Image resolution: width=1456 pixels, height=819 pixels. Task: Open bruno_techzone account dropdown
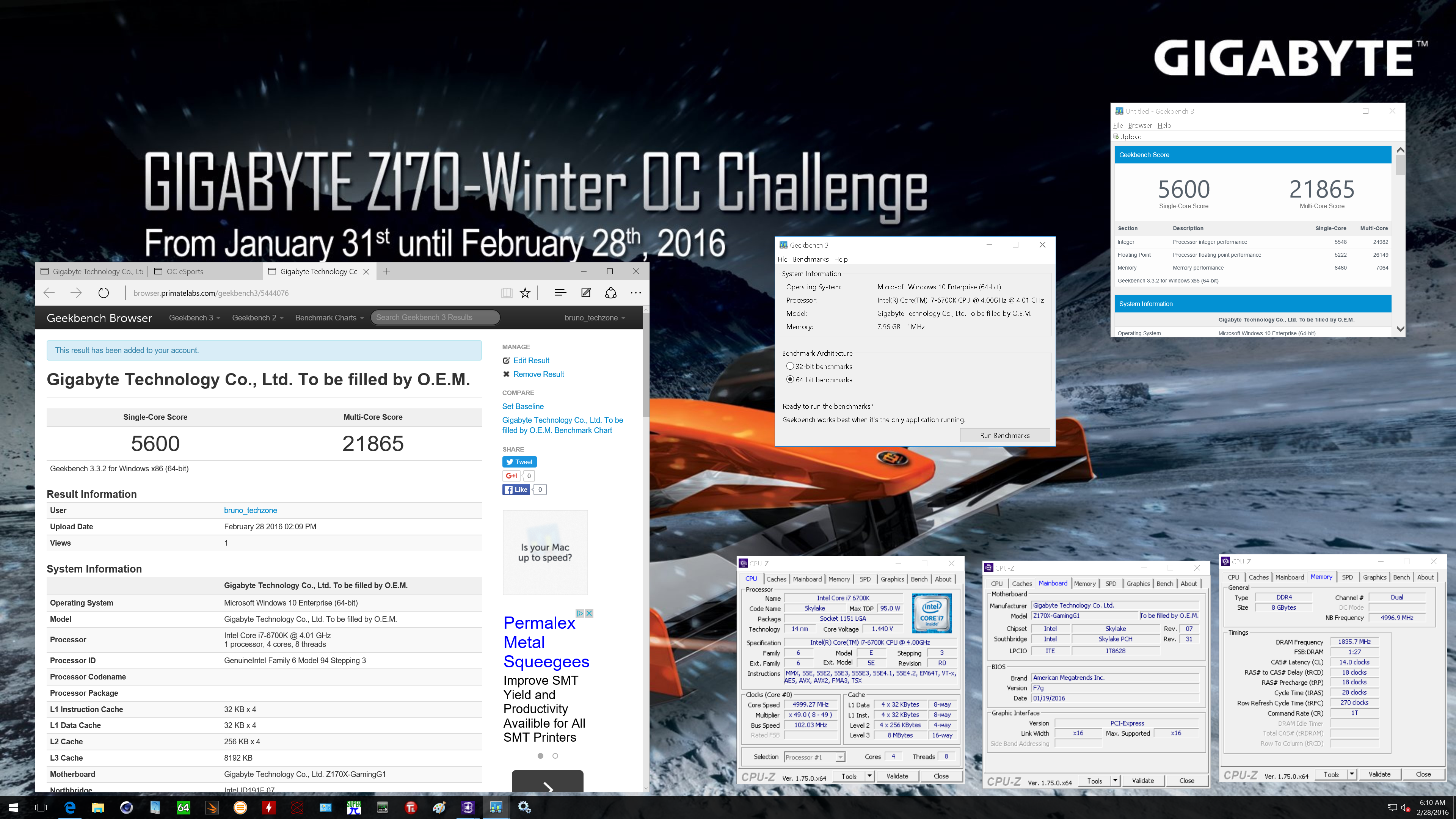click(x=595, y=318)
